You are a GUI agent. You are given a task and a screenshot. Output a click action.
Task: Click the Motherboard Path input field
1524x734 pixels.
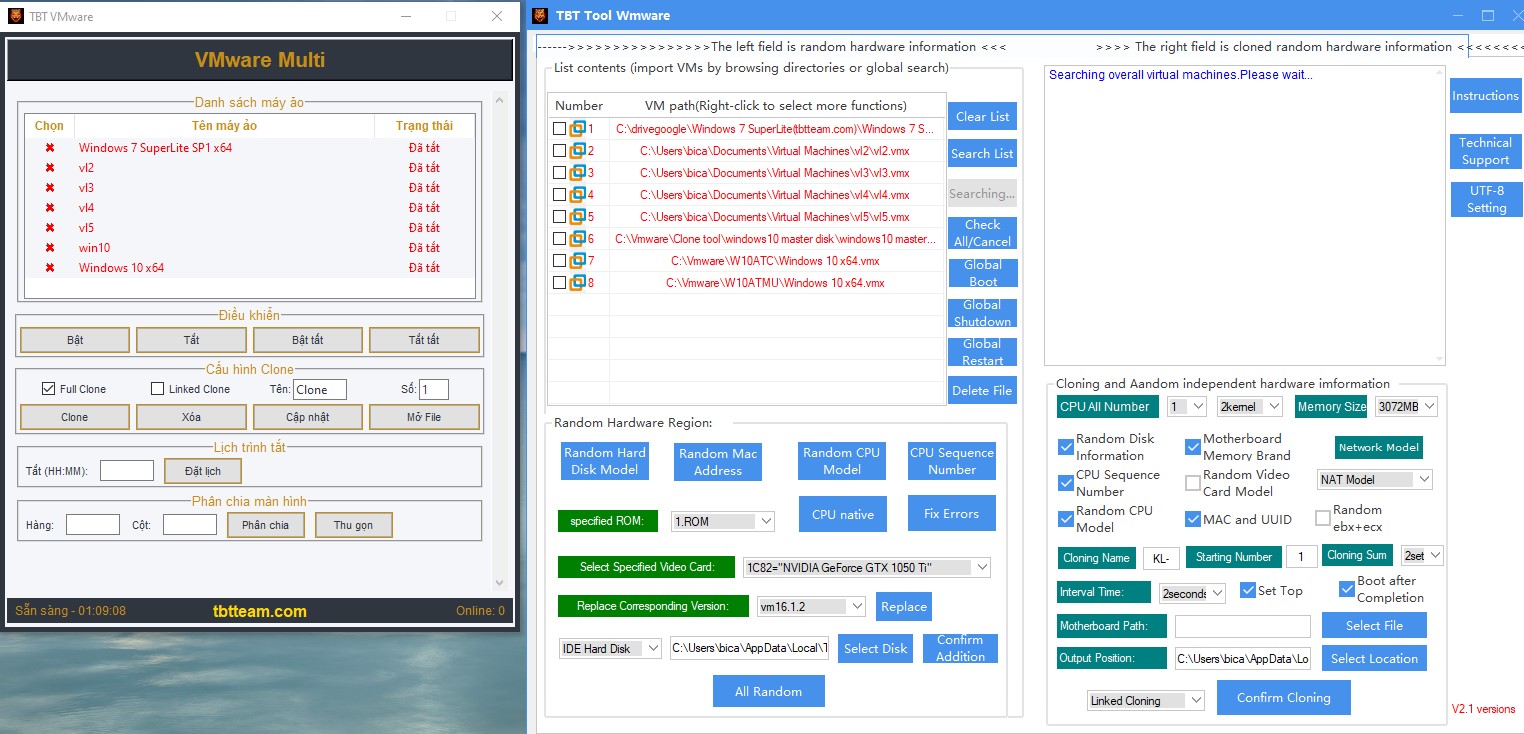1242,626
